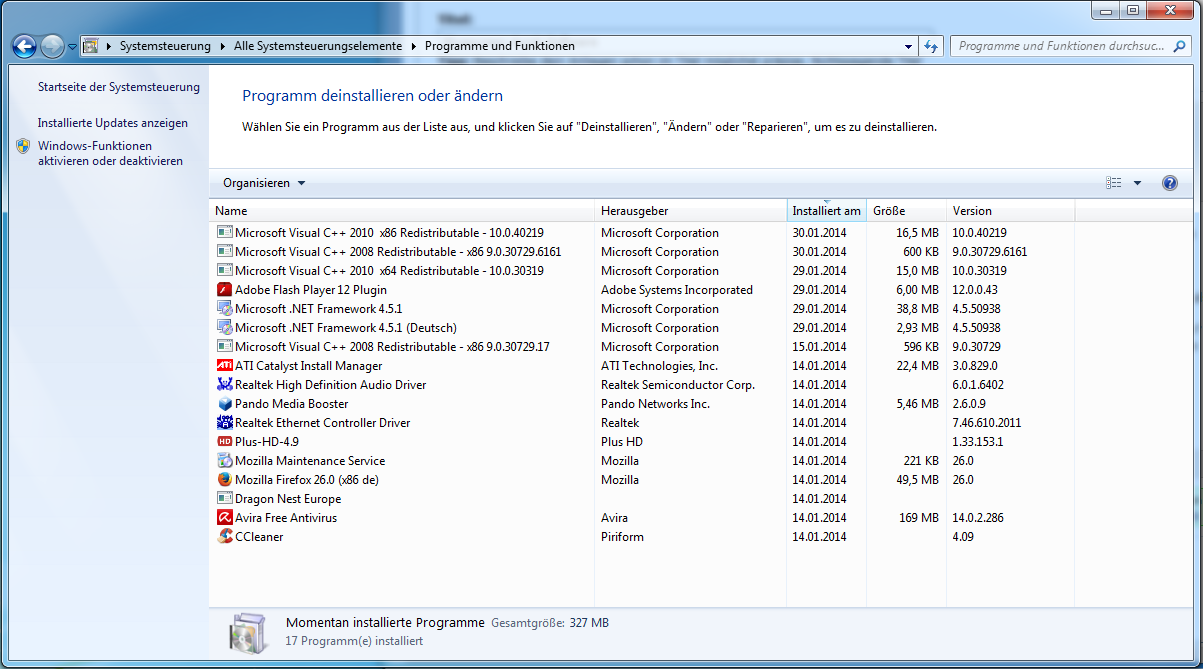Viewport: 1203px width, 669px height.
Task: Click size value 49,5 MB
Action: (917, 480)
